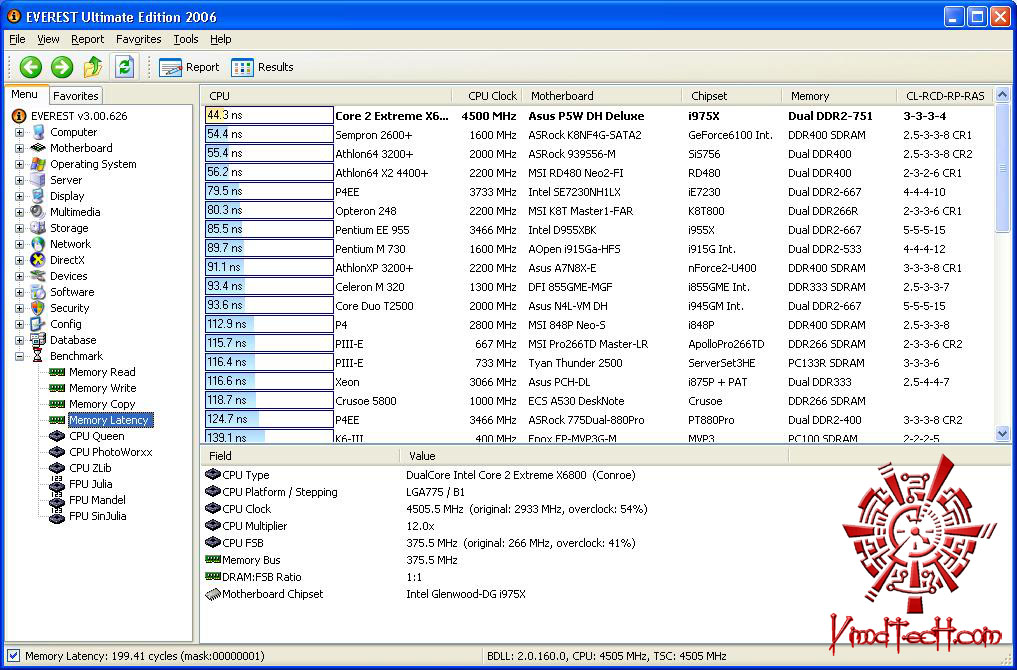Click the Field column header

299,456
